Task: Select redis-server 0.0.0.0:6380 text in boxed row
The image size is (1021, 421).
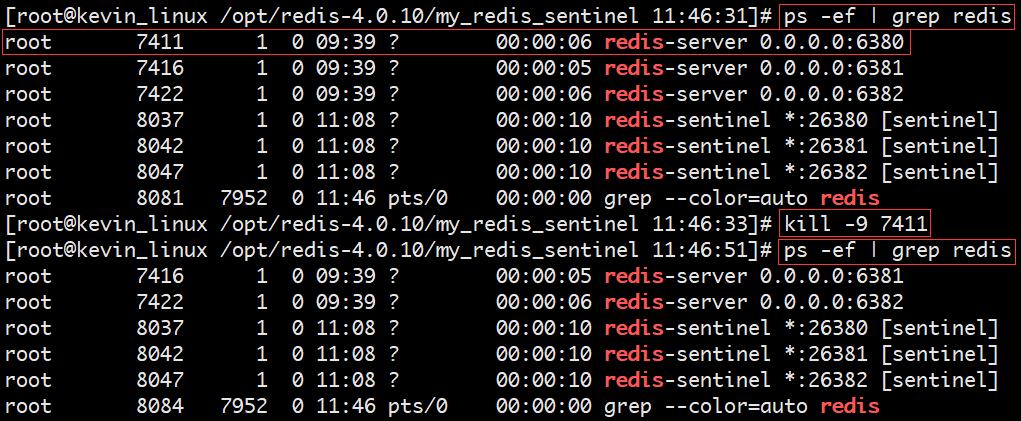Action: 754,43
